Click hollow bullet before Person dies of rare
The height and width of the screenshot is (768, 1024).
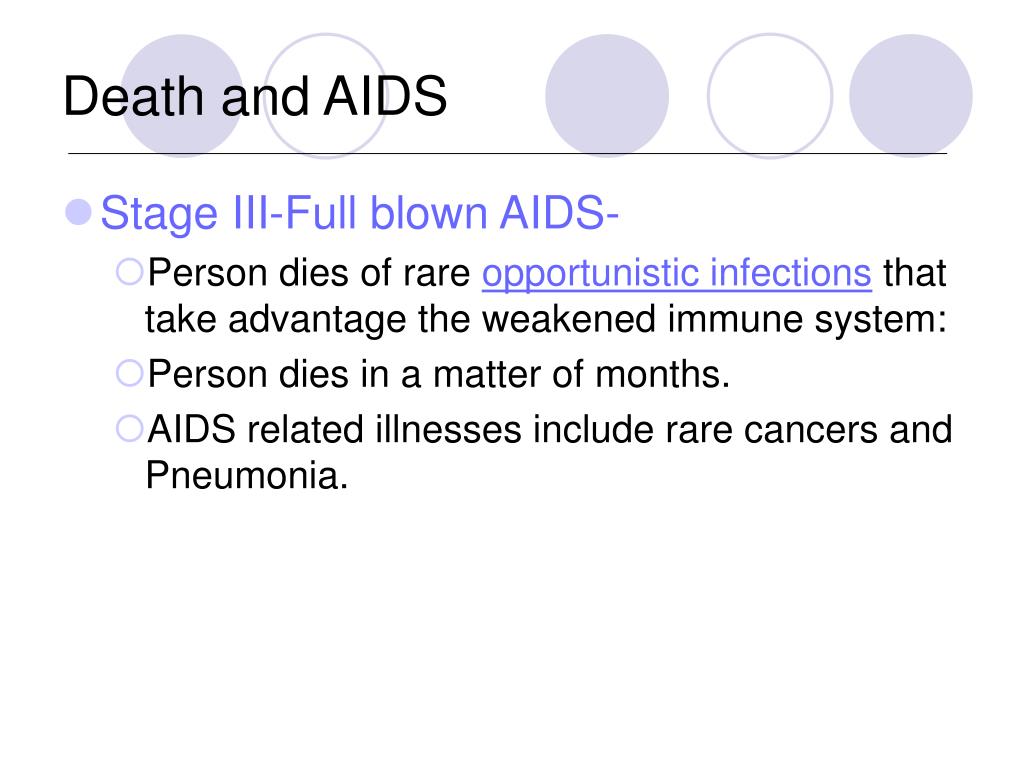click(x=129, y=272)
